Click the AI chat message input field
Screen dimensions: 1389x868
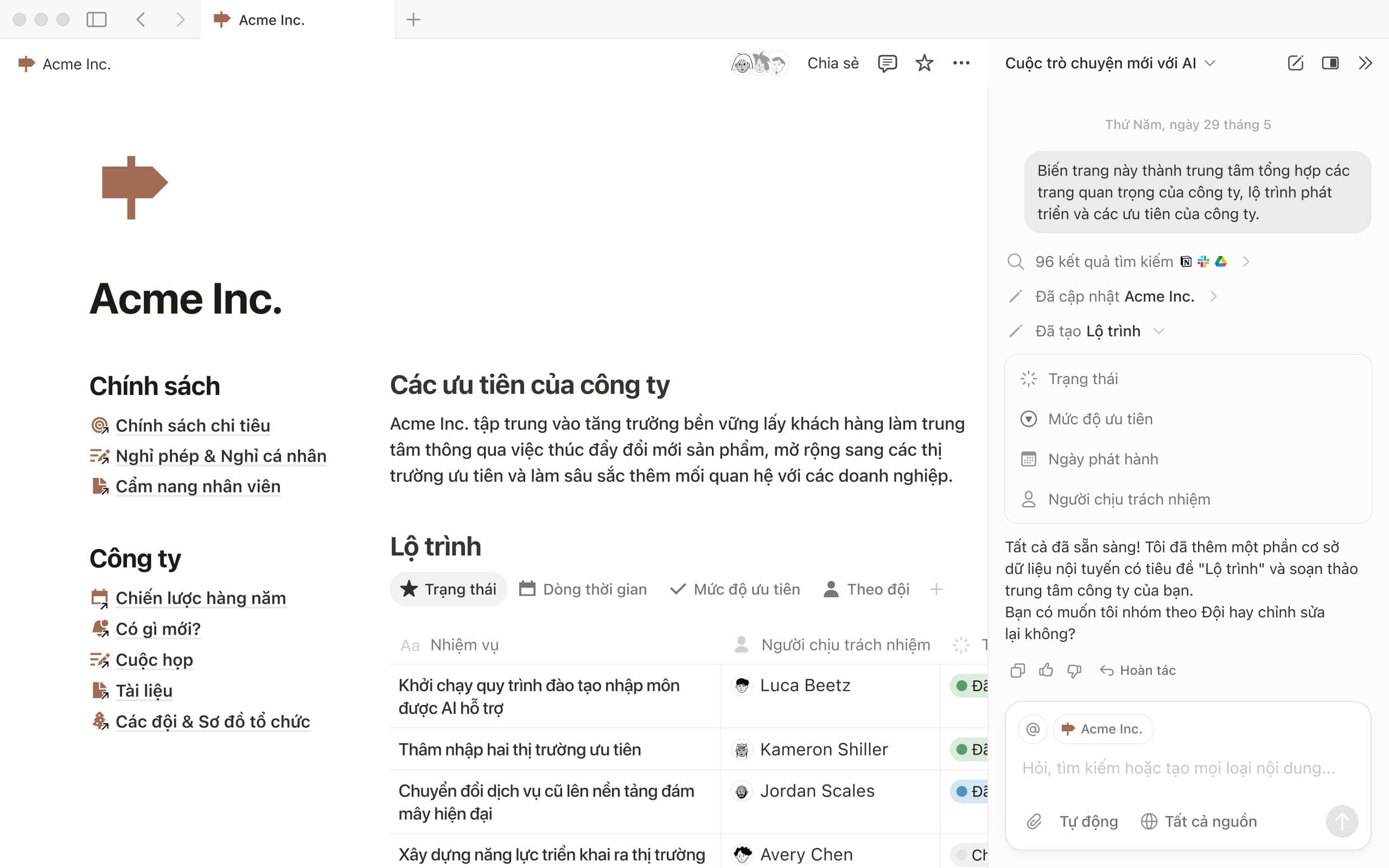[1178, 768]
